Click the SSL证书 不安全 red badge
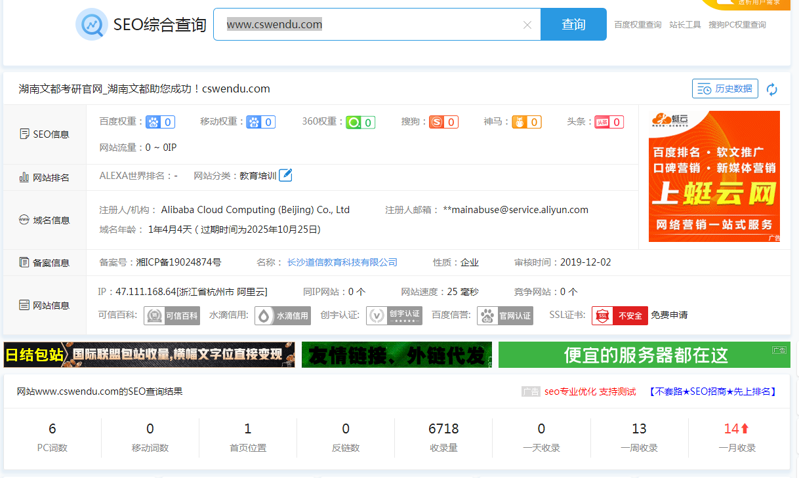Image resolution: width=799 pixels, height=478 pixels. coord(620,315)
